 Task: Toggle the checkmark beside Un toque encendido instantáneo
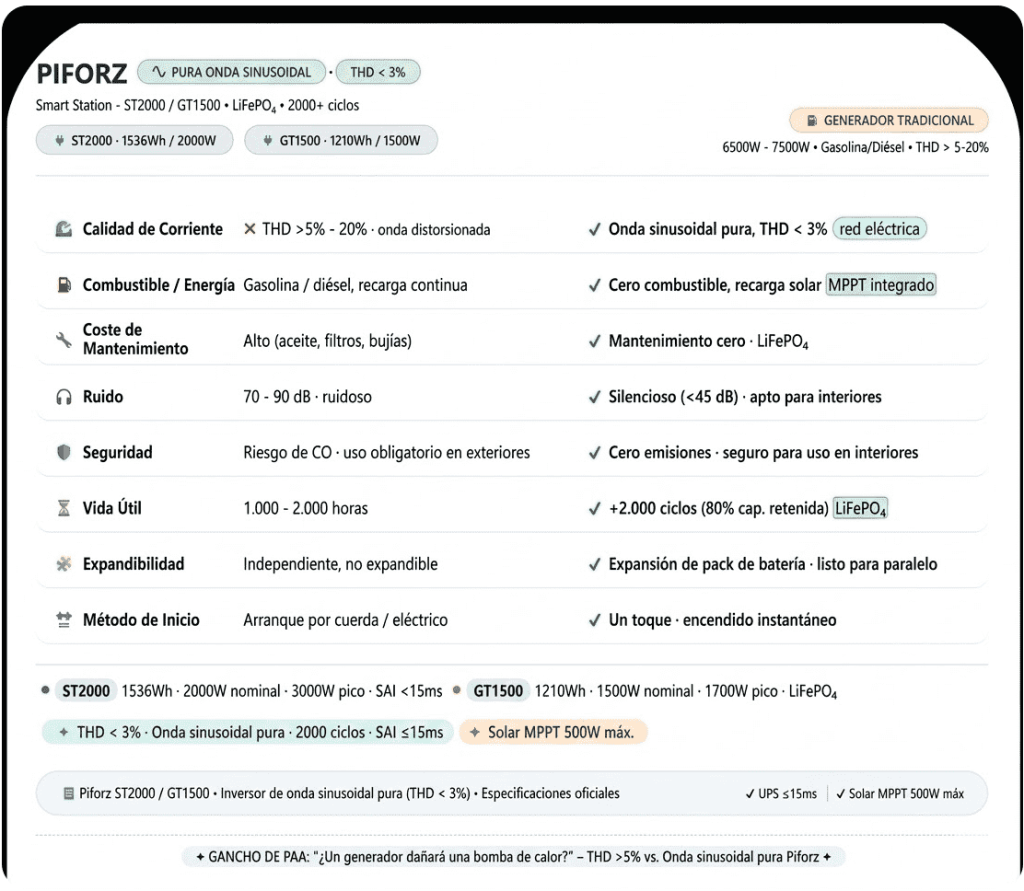(595, 620)
